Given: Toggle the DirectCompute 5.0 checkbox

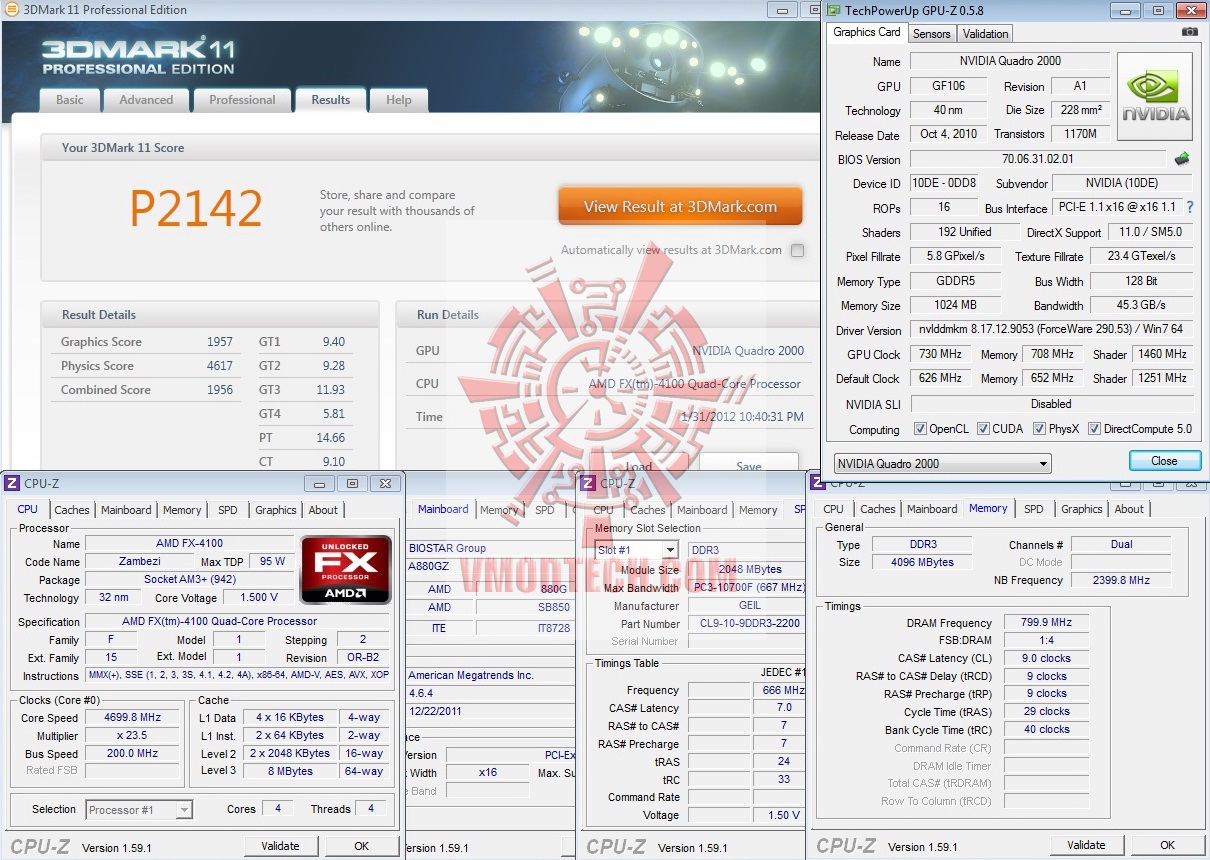Looking at the screenshot, I should [1095, 429].
